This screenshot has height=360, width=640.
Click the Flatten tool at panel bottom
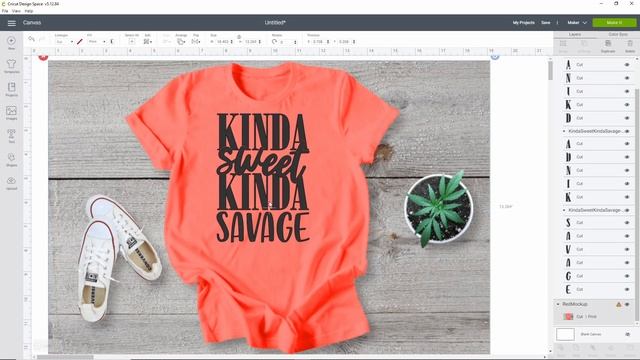(611, 348)
